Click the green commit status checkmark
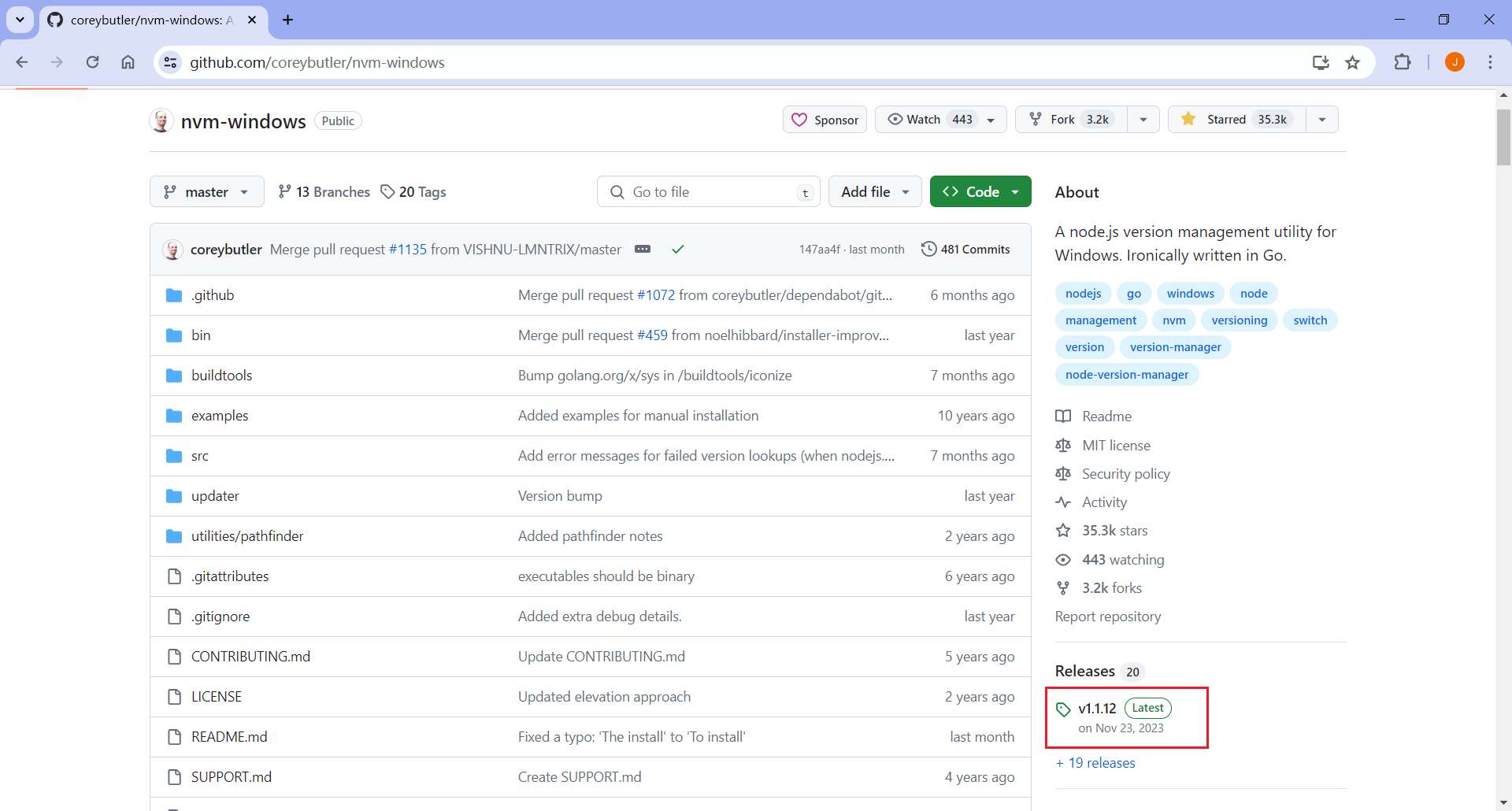 click(678, 249)
